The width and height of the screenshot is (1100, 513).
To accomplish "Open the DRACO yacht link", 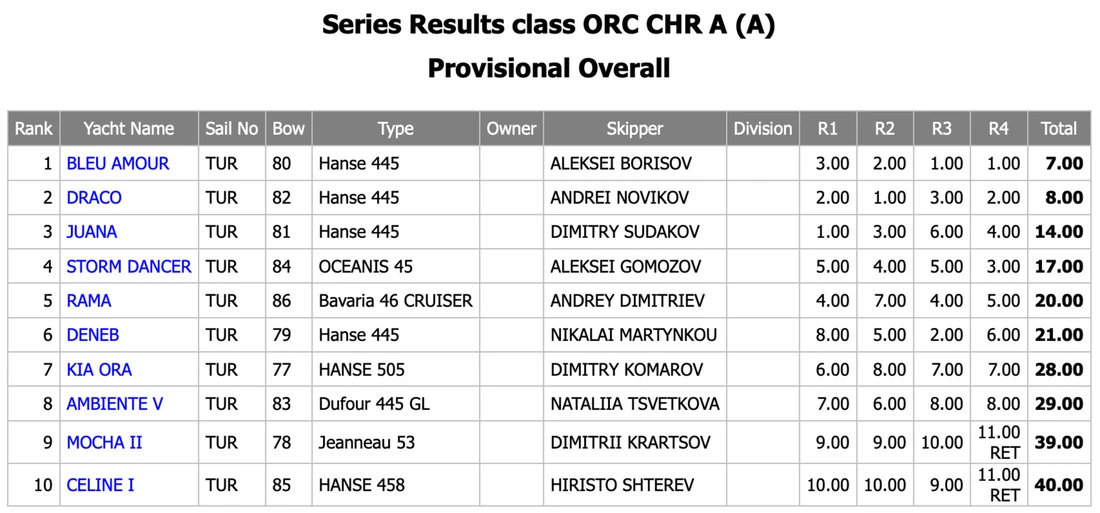I will (94, 198).
